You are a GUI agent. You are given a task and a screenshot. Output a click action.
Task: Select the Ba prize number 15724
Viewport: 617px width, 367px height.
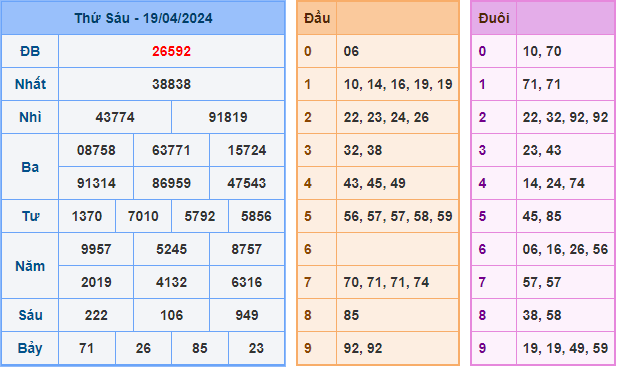[x=247, y=150]
